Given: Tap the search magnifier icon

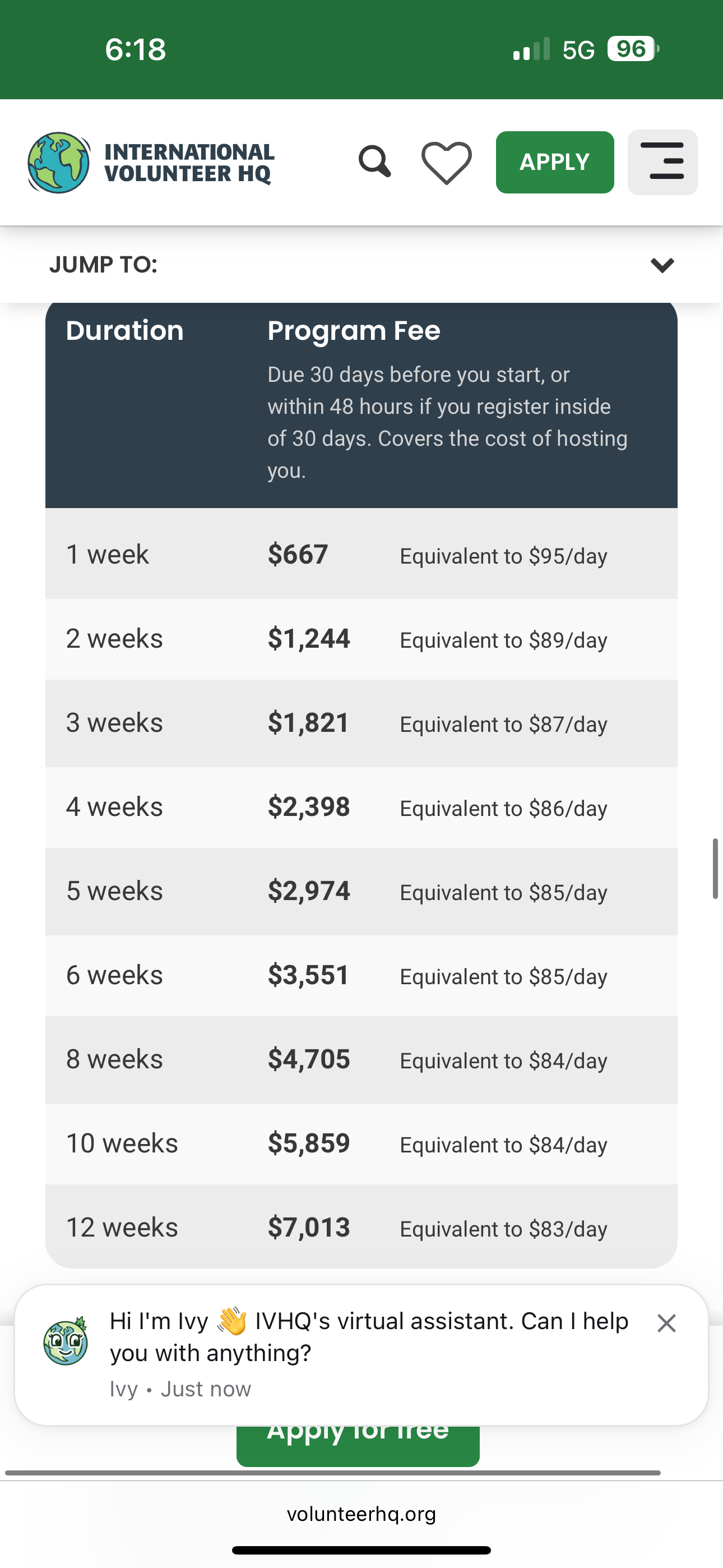Looking at the screenshot, I should click(x=374, y=162).
